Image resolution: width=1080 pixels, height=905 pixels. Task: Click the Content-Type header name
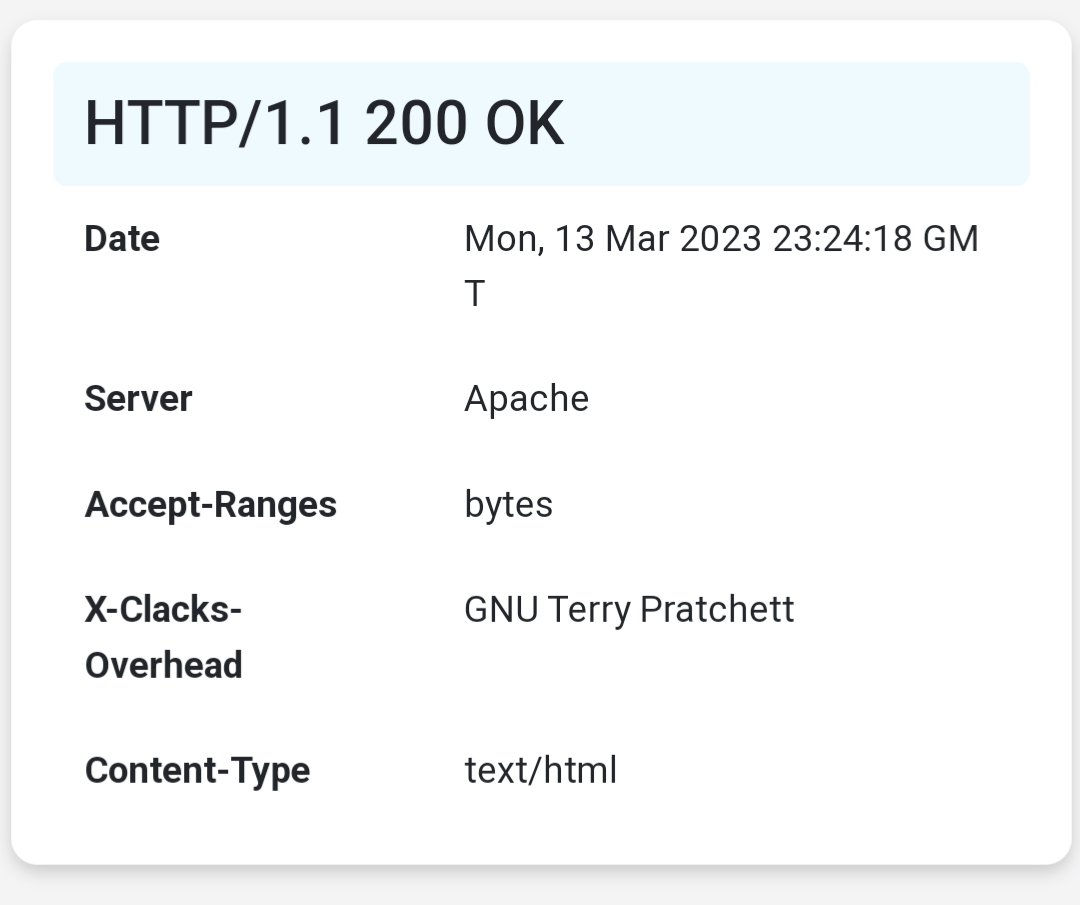point(198,771)
